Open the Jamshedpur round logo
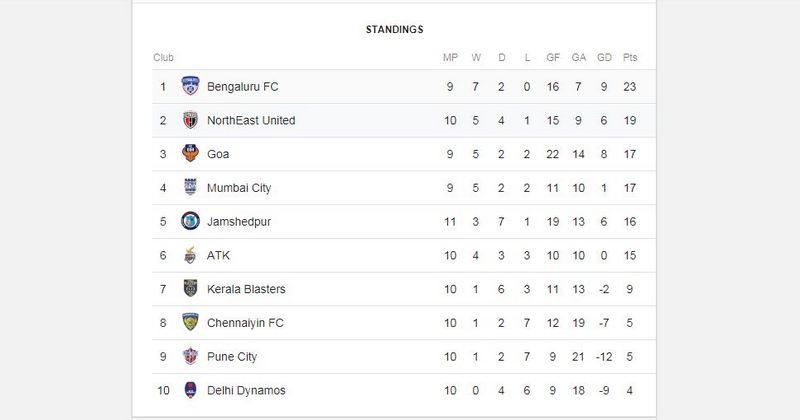 tap(190, 221)
